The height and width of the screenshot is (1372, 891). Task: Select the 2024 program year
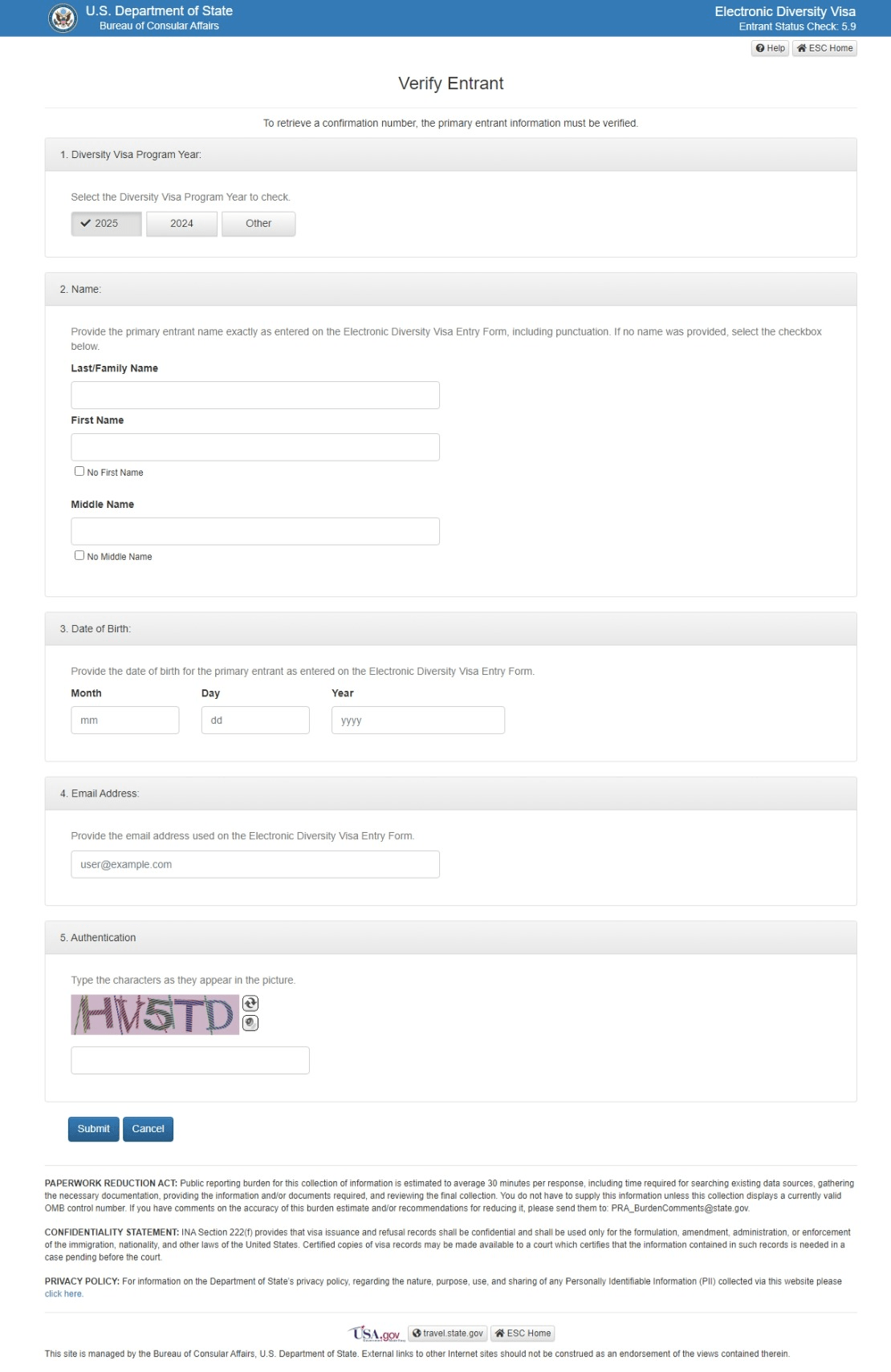[181, 224]
